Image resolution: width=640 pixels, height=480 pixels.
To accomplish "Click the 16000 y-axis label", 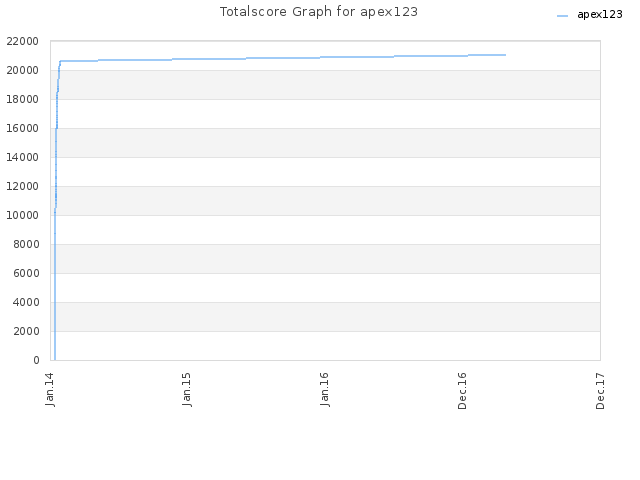I will [22, 128].
